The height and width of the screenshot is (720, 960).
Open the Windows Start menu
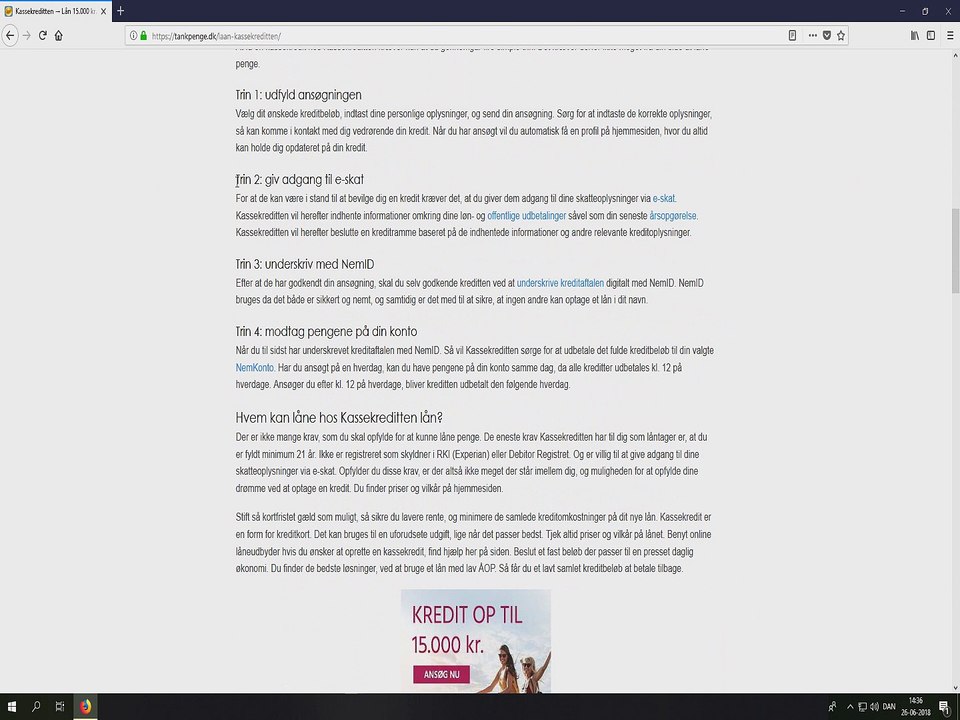coord(12,707)
